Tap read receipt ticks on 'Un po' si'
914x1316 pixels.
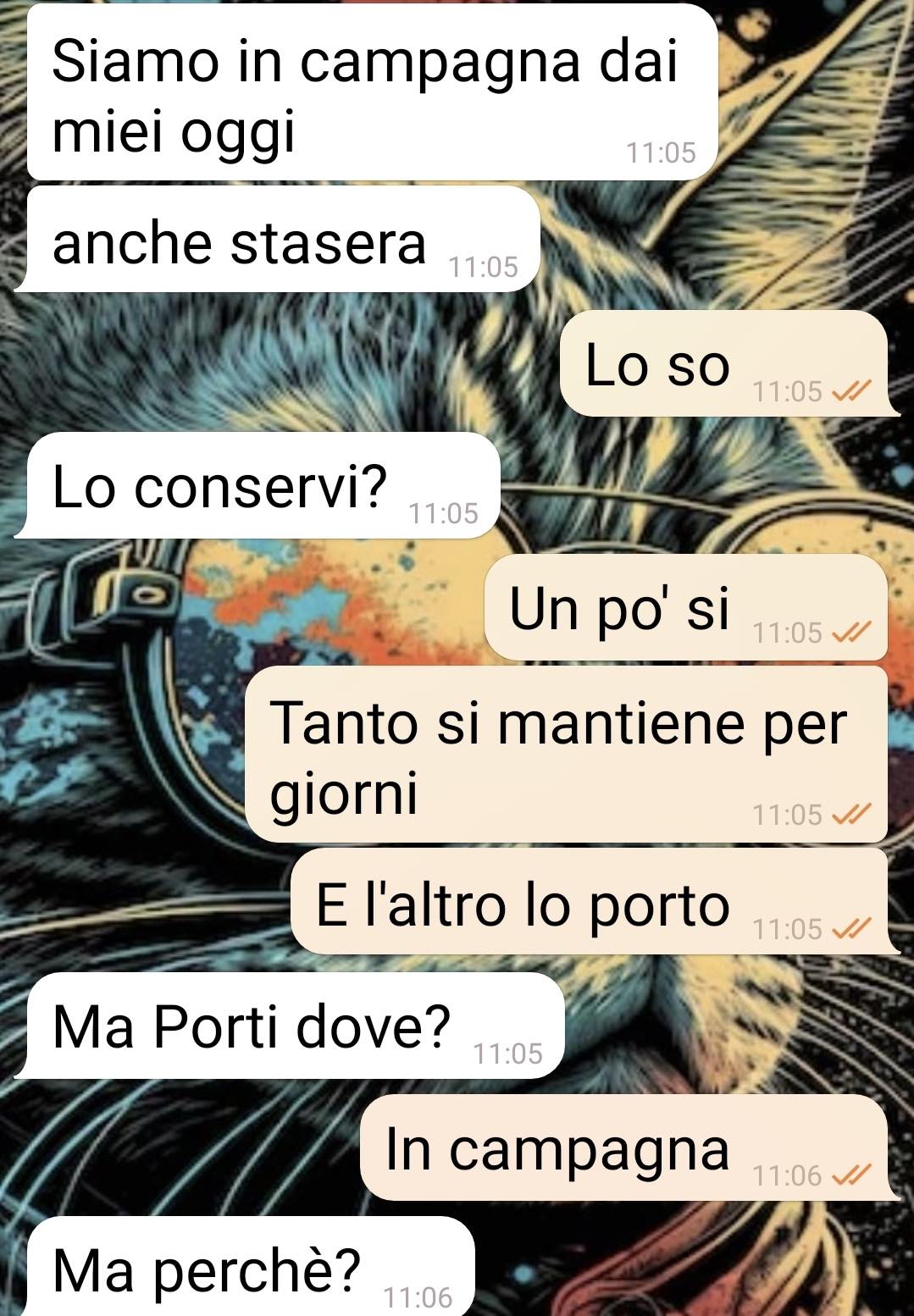(x=851, y=633)
